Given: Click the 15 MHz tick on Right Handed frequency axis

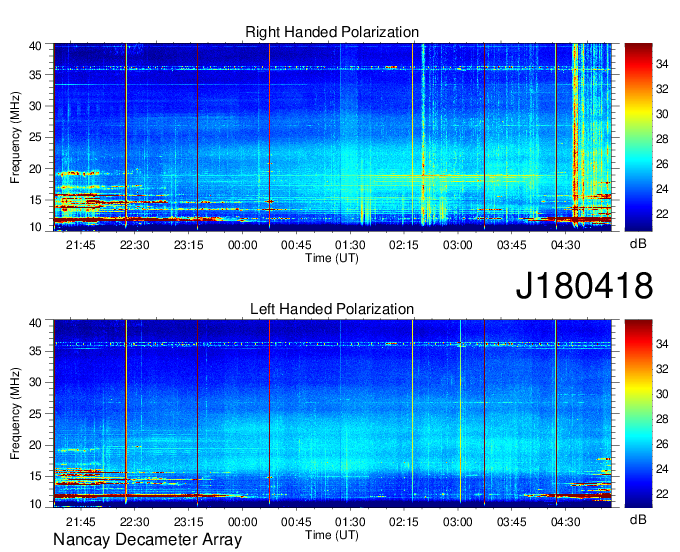Looking at the screenshot, I should [35, 200].
